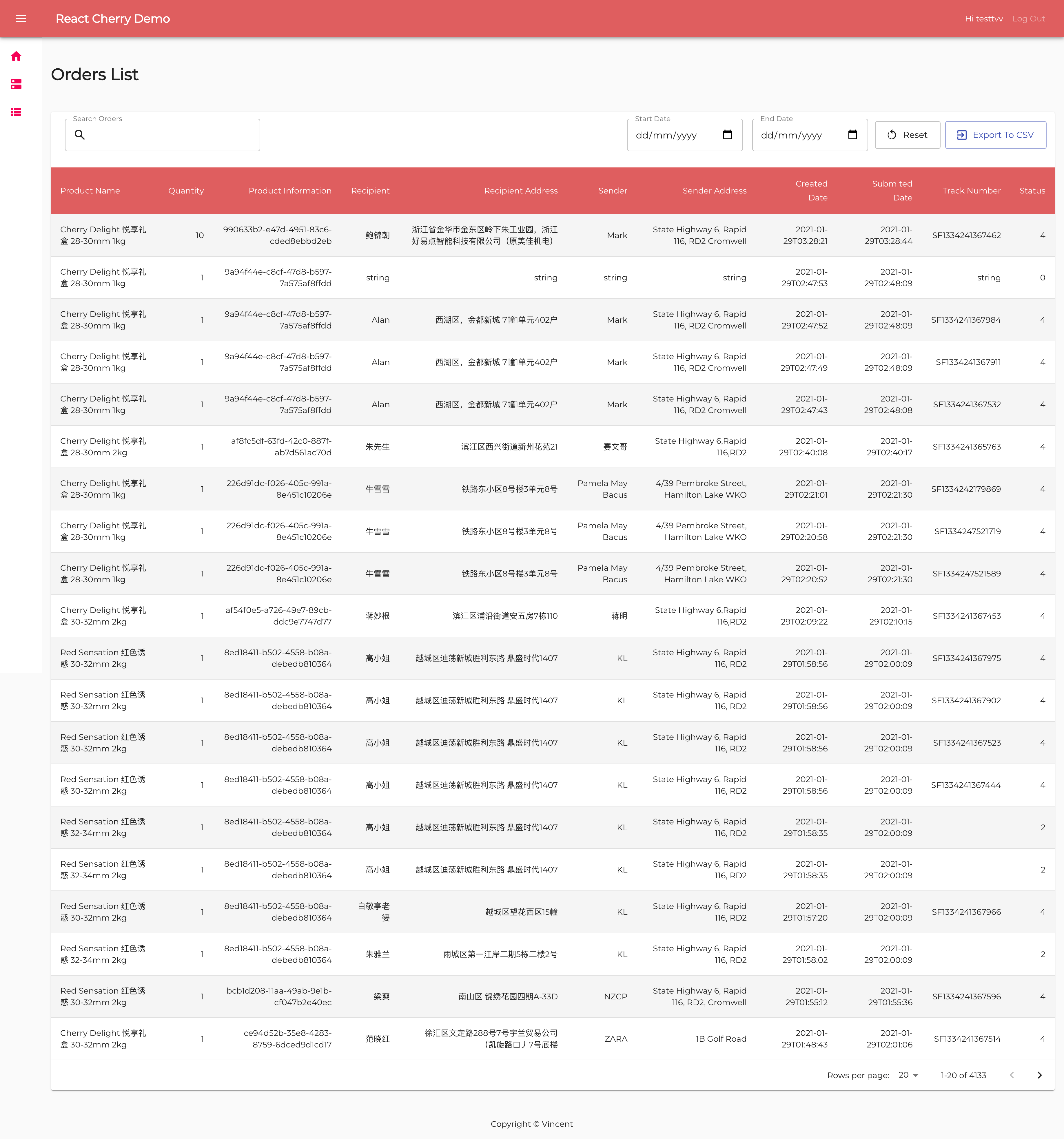Go to home via sidebar house icon
Image resolution: width=1064 pixels, height=1139 pixels.
pos(16,56)
